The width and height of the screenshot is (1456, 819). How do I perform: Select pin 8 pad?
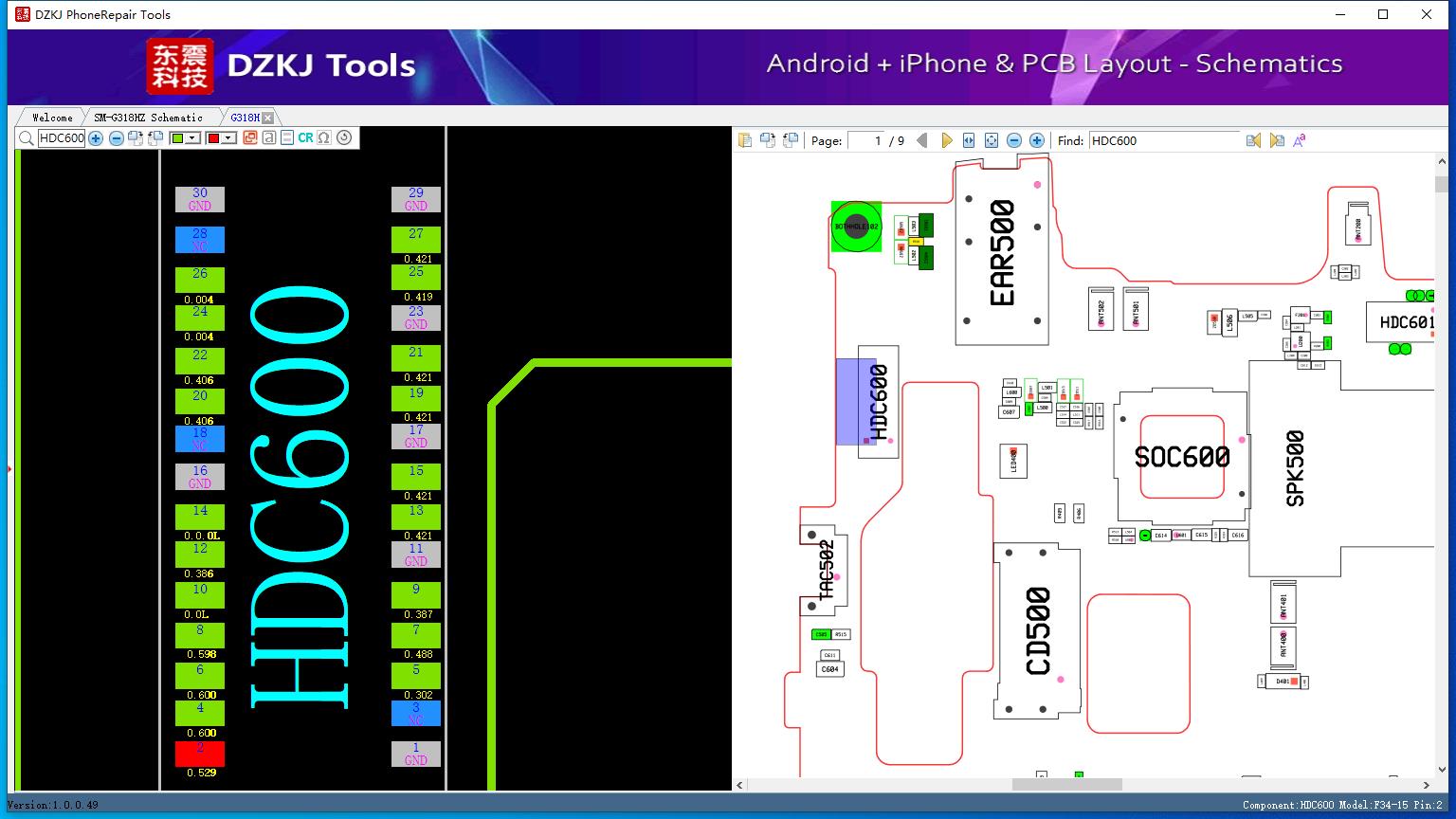click(200, 635)
